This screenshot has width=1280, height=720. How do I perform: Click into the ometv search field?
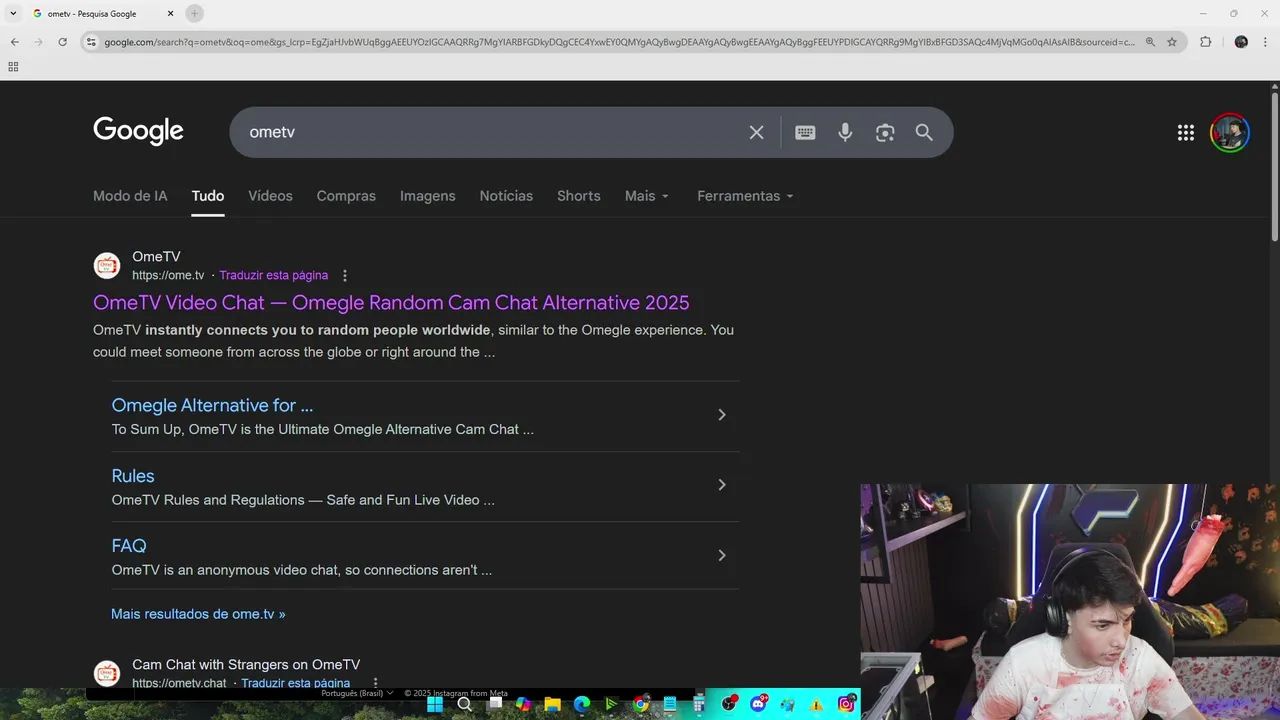point(490,132)
